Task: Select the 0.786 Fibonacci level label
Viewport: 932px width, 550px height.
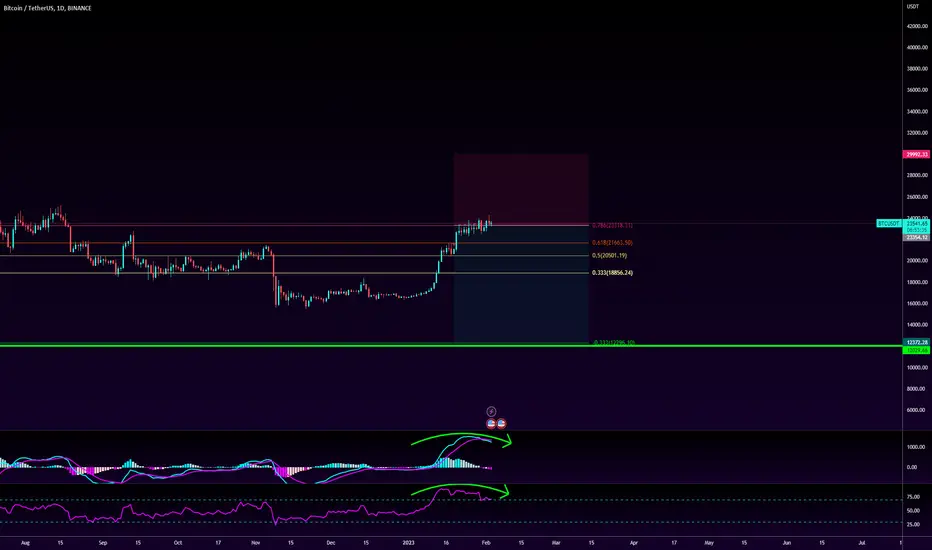Action: click(x=612, y=225)
